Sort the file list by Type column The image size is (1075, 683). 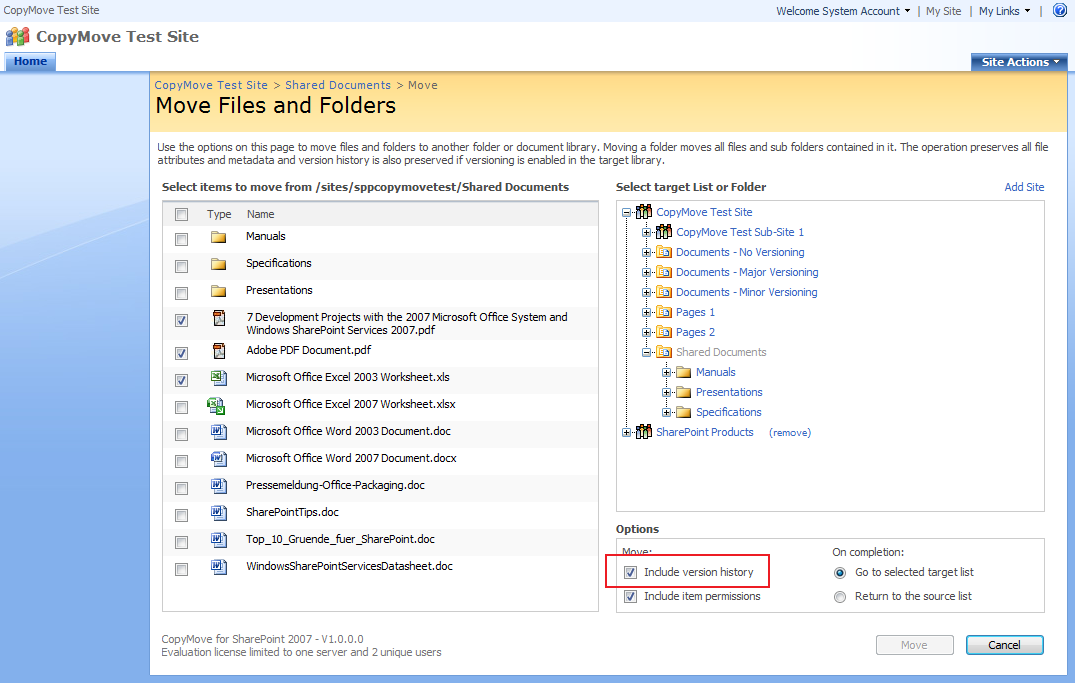[x=219, y=214]
